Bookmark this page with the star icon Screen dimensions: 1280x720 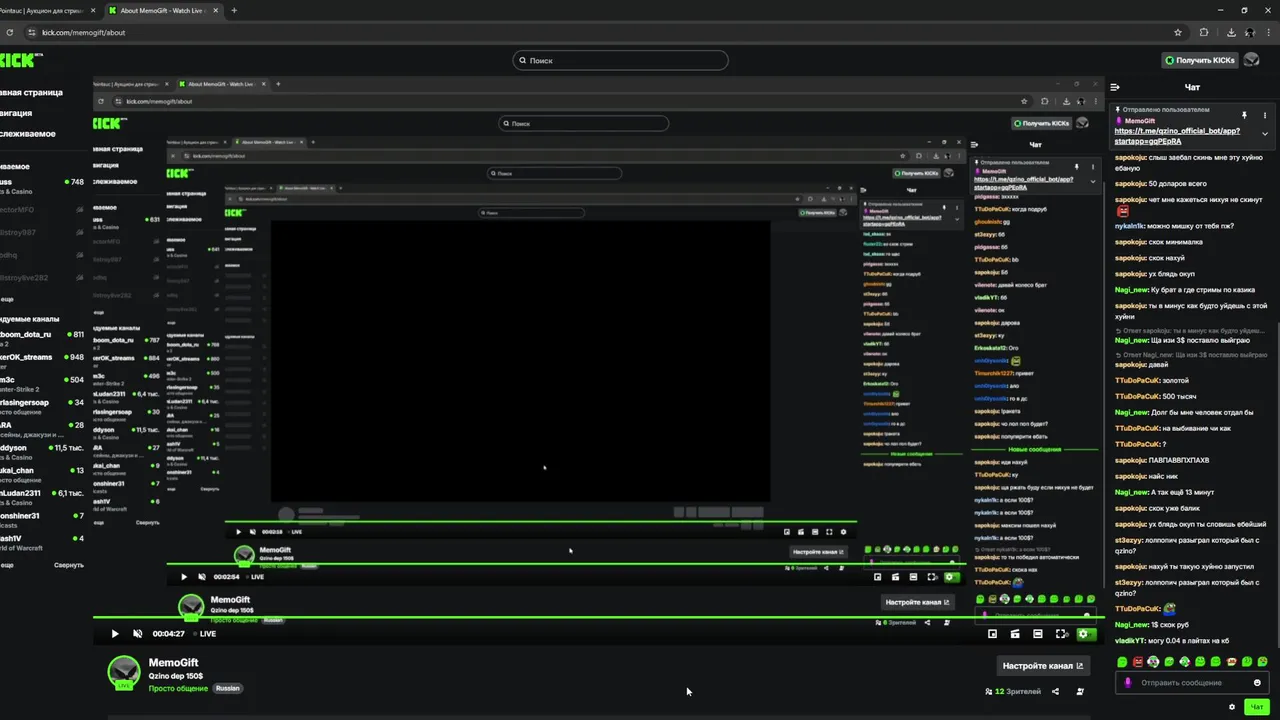(1178, 32)
